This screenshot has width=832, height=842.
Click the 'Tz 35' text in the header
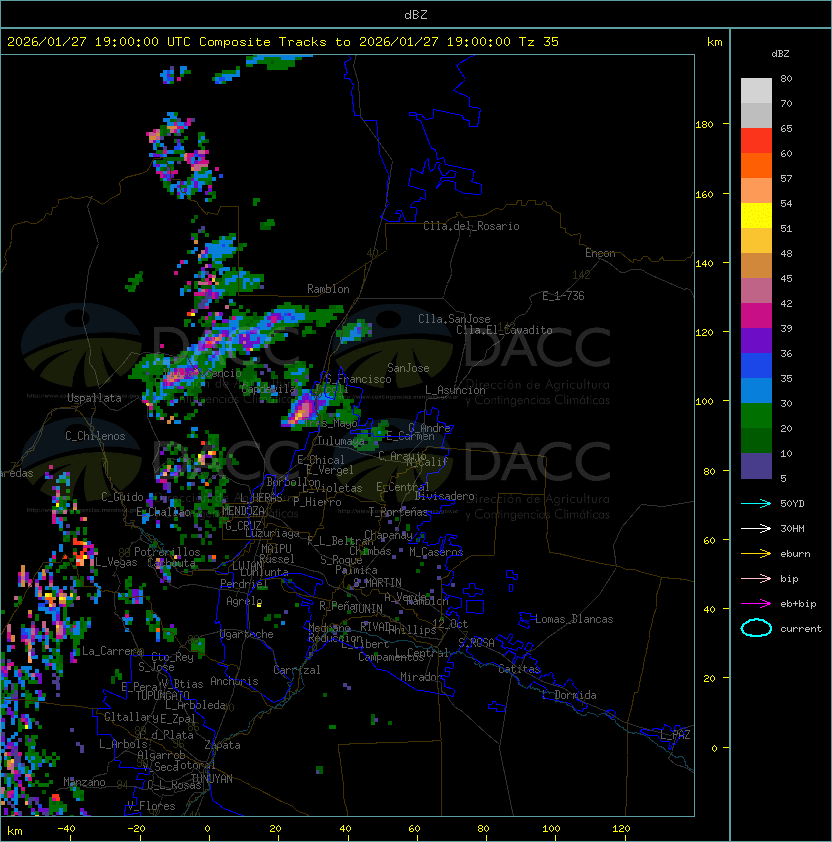tap(539, 42)
